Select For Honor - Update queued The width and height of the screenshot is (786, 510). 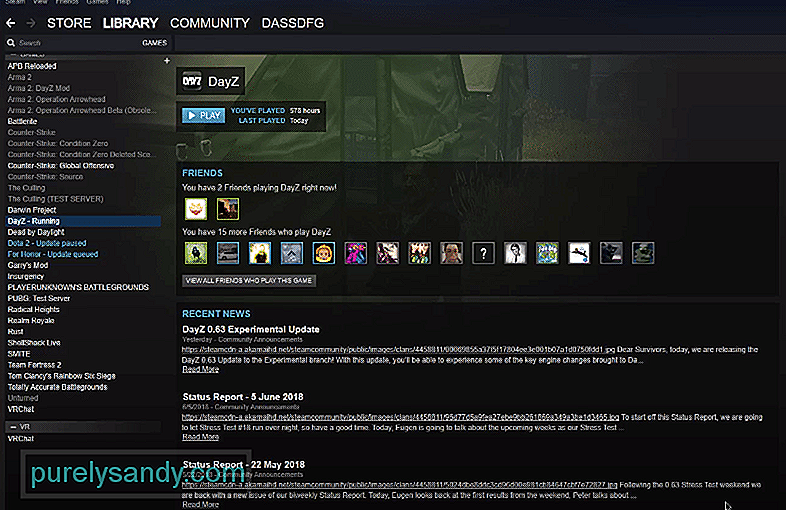pyautogui.click(x=53, y=254)
